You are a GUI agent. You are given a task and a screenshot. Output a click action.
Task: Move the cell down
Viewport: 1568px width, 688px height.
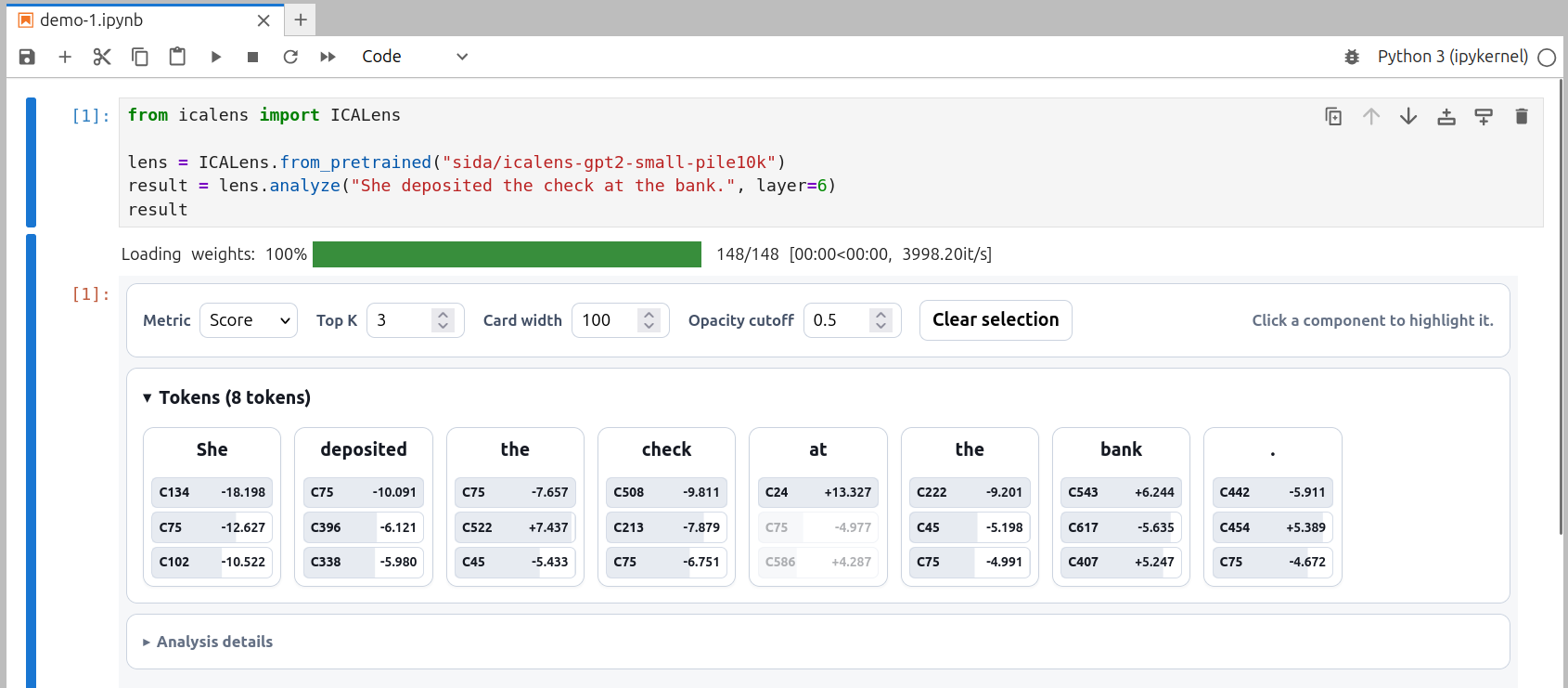(1408, 116)
